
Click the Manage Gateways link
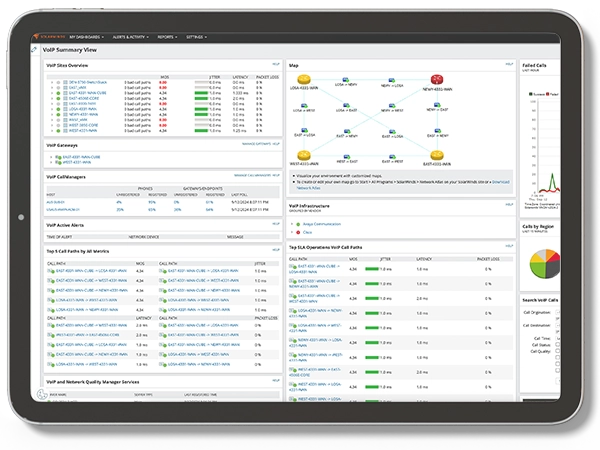pyautogui.click(x=256, y=144)
